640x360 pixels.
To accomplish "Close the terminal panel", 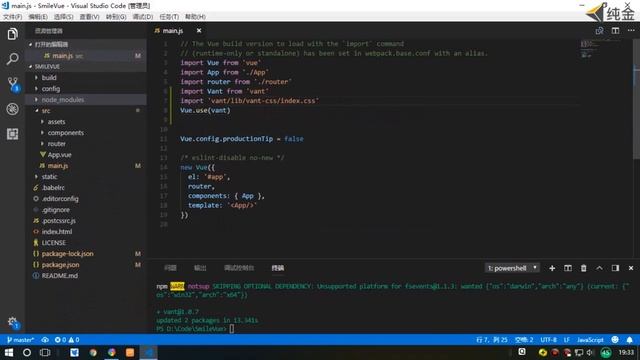I will [631, 268].
